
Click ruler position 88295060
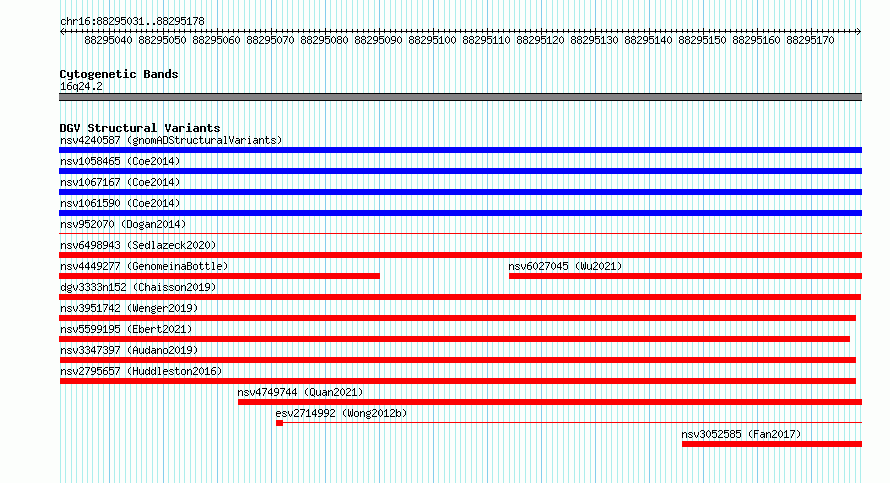coord(216,40)
